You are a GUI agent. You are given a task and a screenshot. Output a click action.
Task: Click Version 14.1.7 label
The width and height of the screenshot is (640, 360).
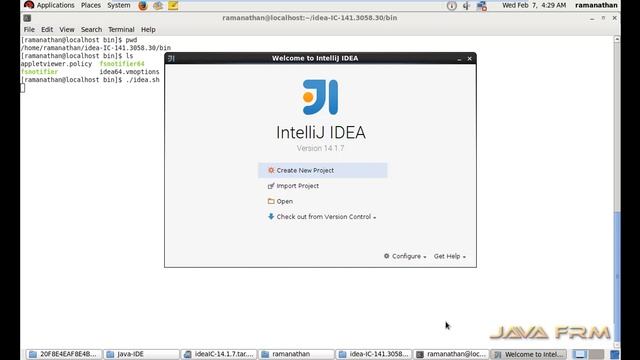click(x=320, y=148)
